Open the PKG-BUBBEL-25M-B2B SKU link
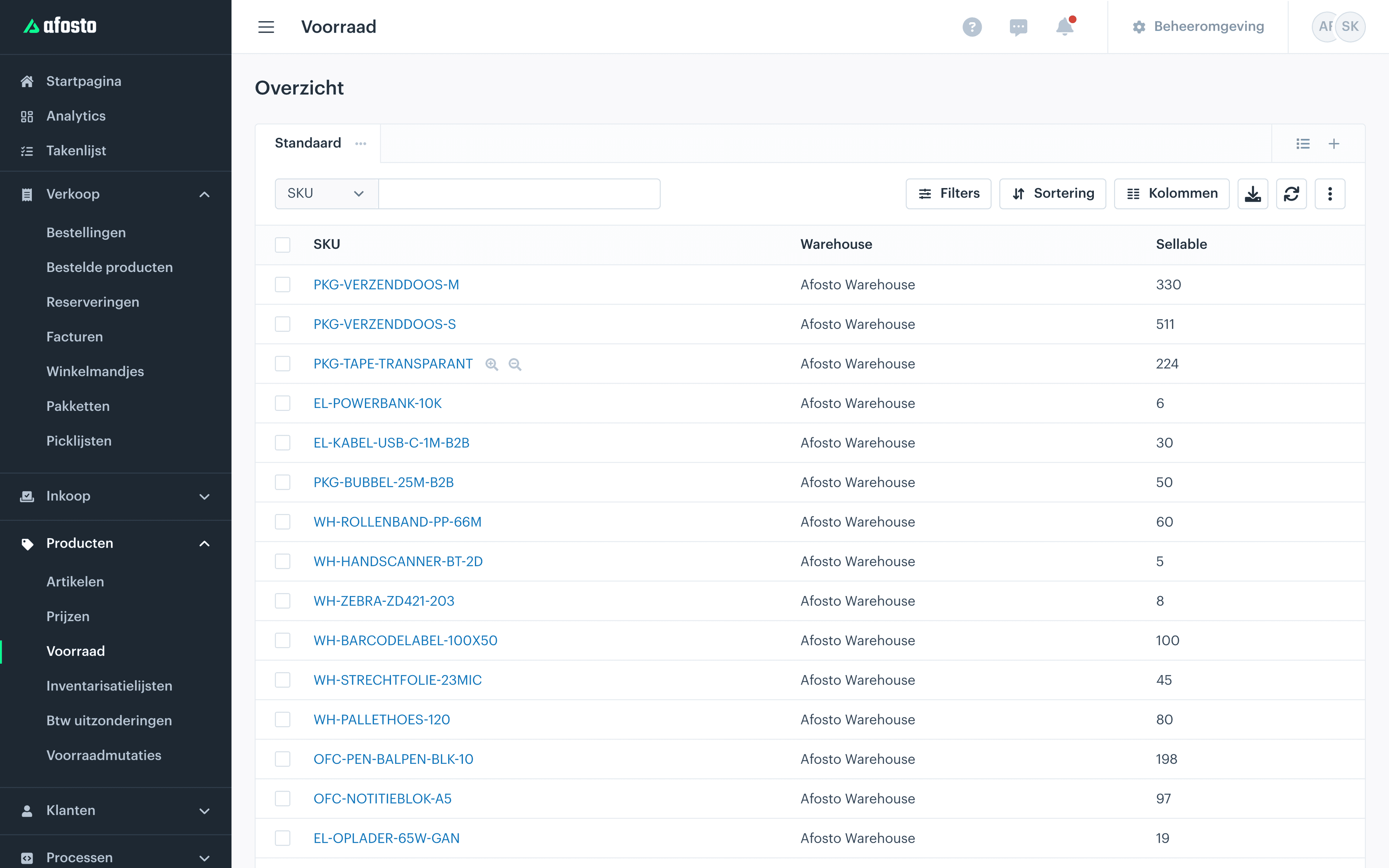1389x868 pixels. [x=383, y=482]
